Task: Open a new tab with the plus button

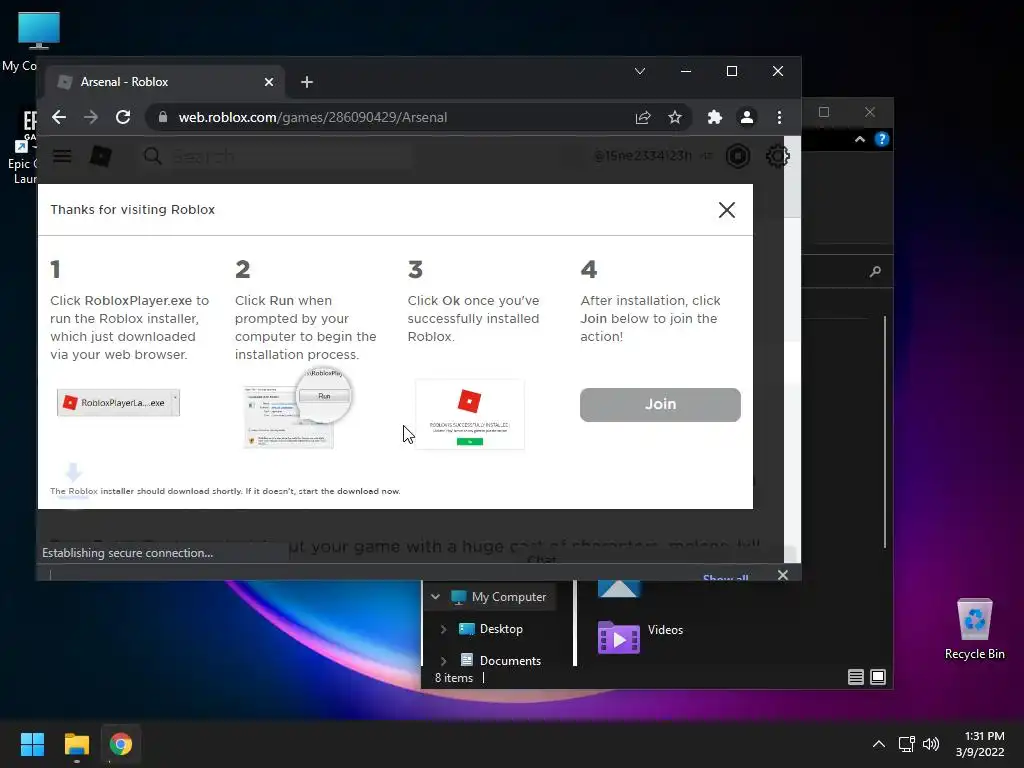Action: pos(307,82)
